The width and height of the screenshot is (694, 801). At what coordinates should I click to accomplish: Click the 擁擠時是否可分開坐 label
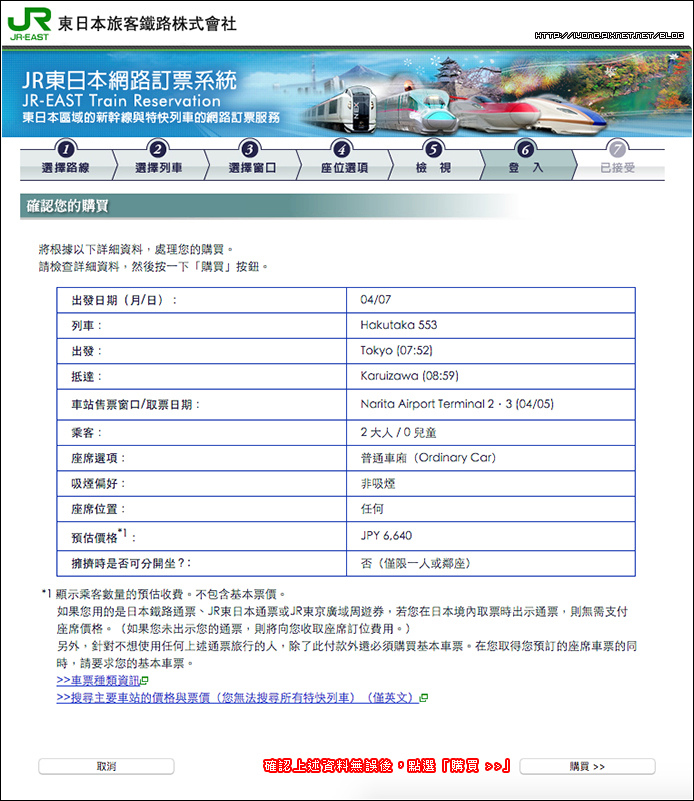(x=131, y=563)
